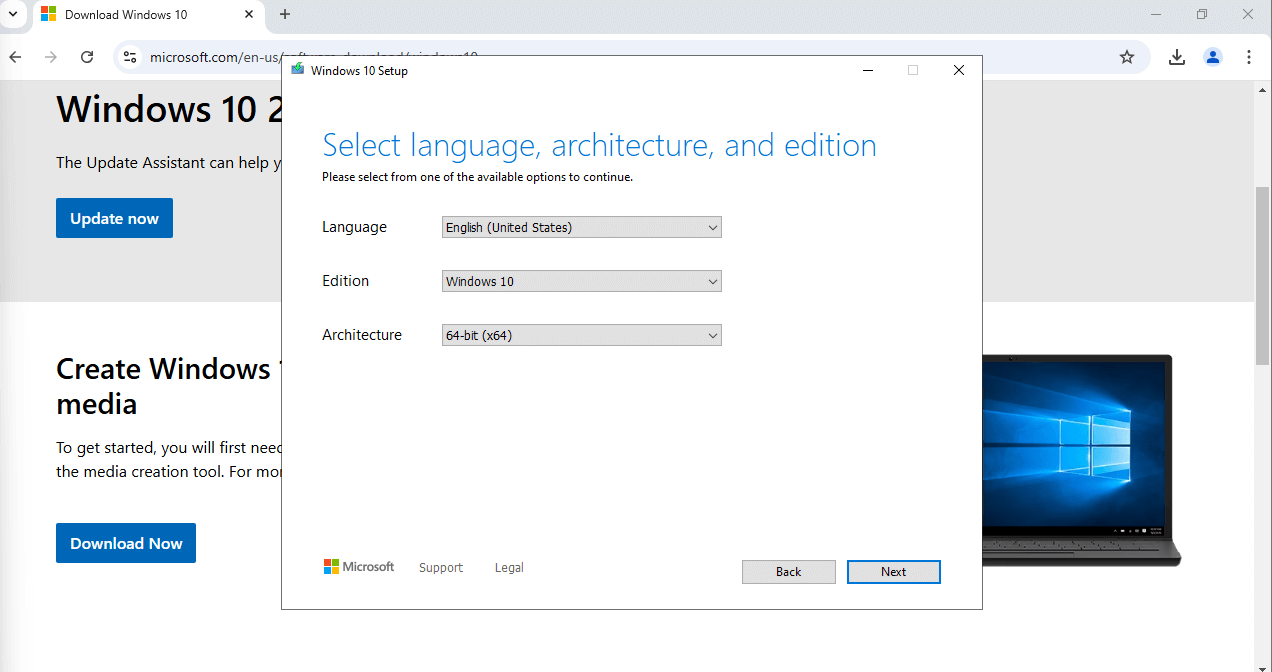Open the Support link in Setup
This screenshot has width=1272, height=672.
(441, 567)
